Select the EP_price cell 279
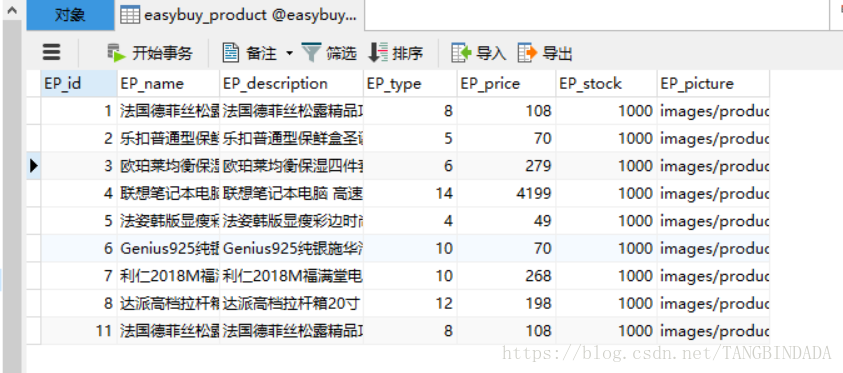This screenshot has height=373, width=843. click(506, 166)
